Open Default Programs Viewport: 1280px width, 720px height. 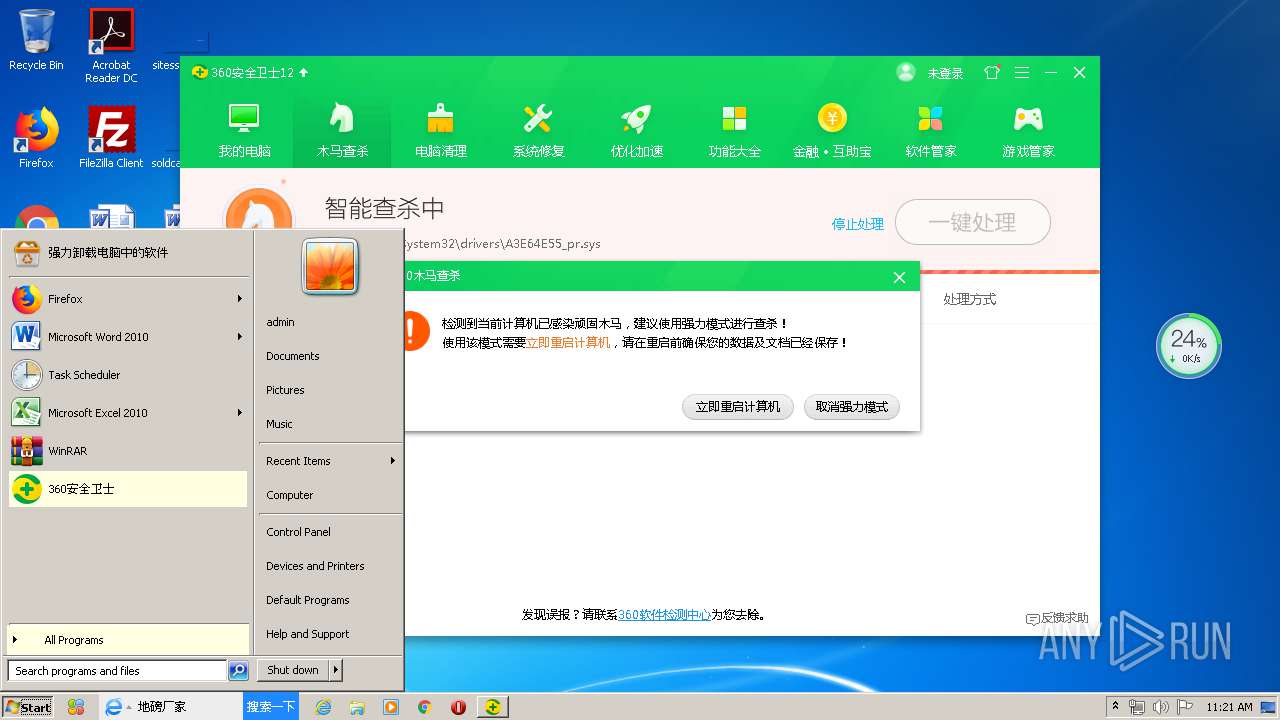(330, 600)
